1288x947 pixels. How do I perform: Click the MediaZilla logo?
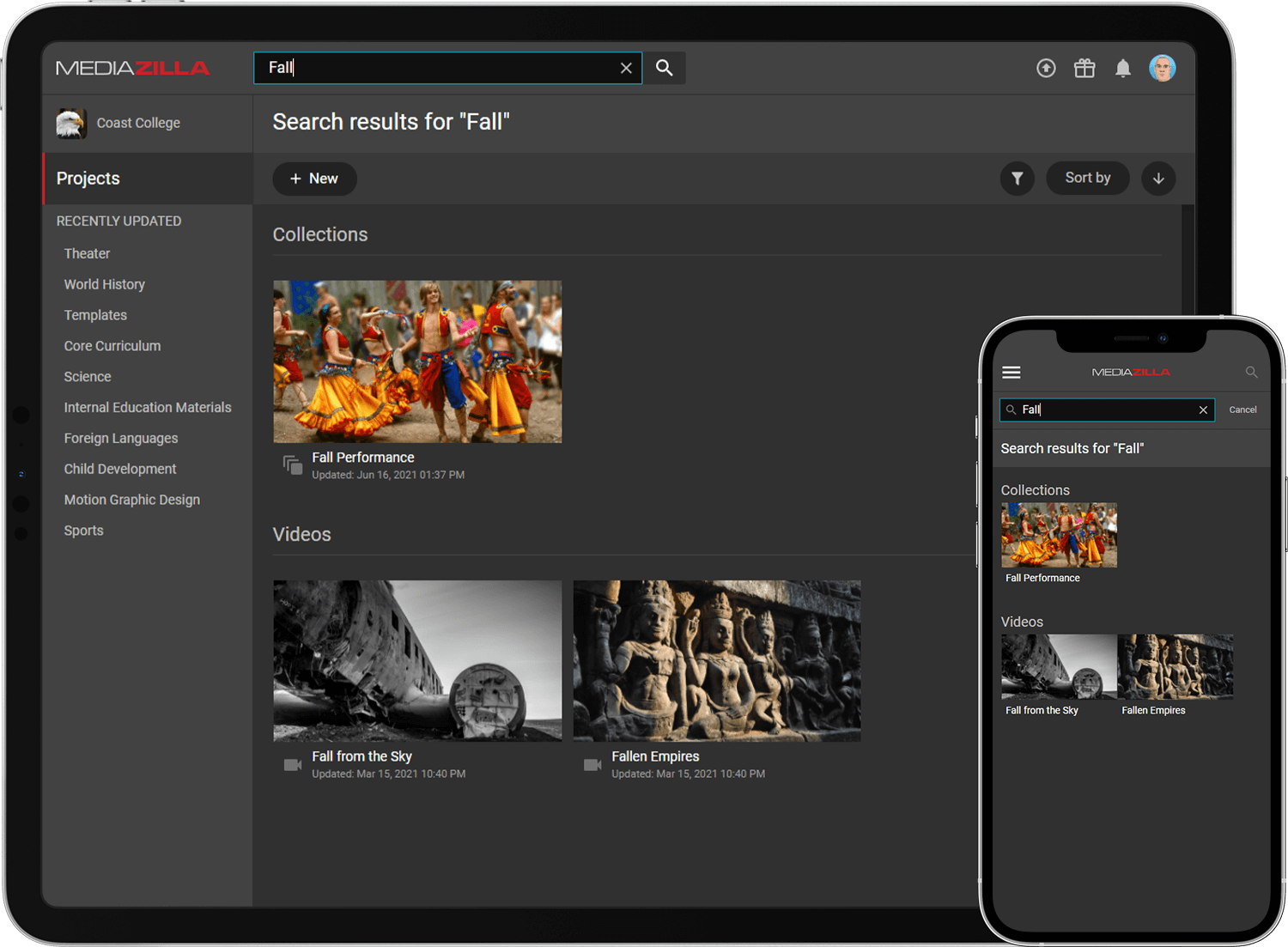click(133, 68)
